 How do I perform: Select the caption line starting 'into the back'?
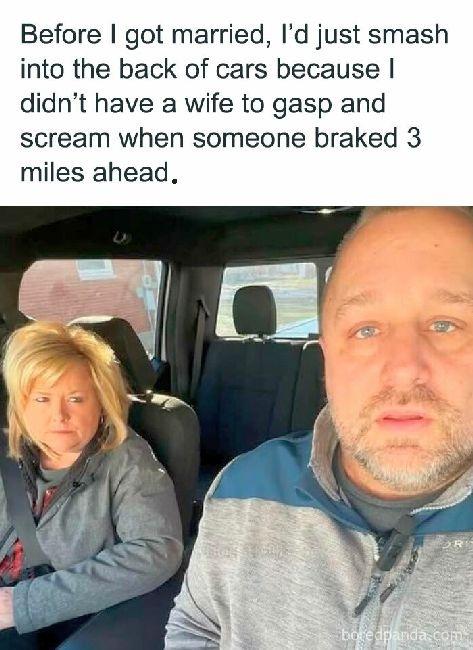207,69
